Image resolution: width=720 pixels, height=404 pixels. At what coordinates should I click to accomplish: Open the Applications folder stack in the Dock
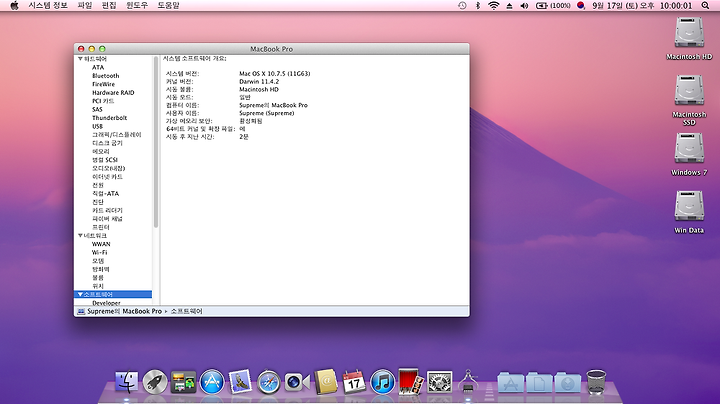click(x=511, y=382)
